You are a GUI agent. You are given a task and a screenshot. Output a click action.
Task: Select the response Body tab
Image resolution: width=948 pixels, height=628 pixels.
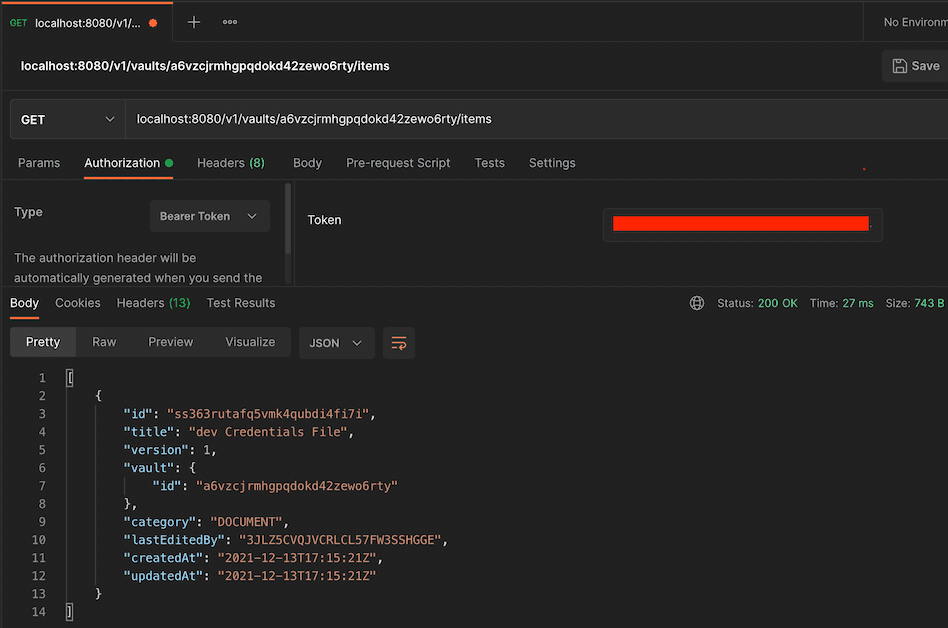pos(24,303)
